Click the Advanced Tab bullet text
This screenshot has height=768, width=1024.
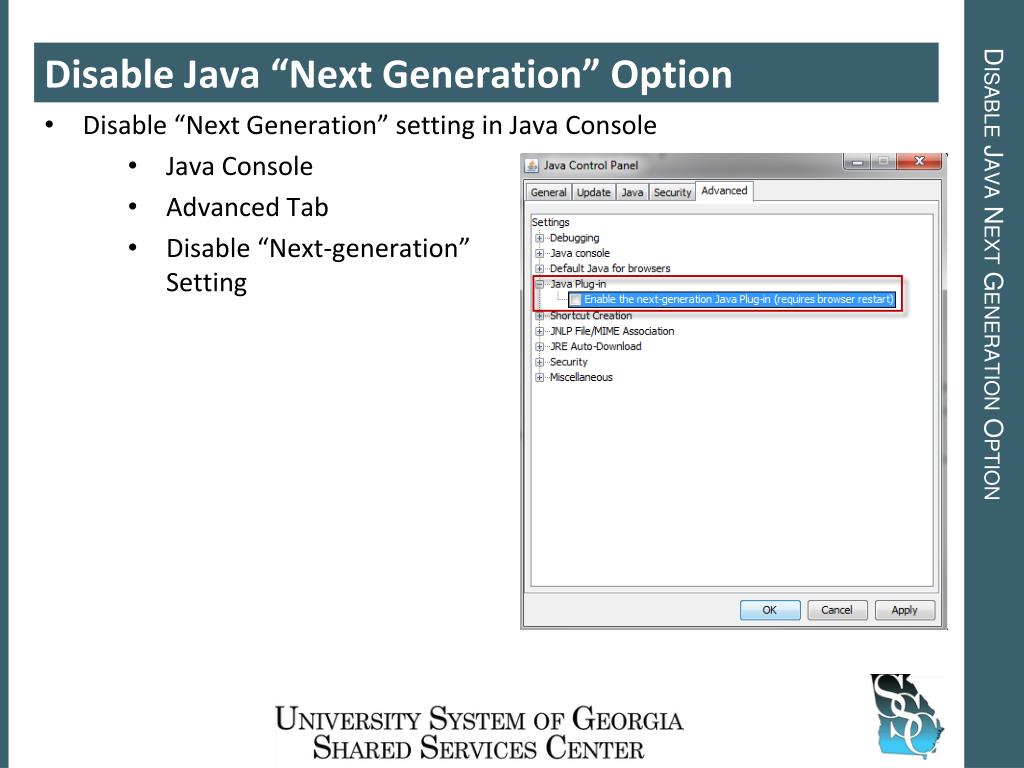pyautogui.click(x=247, y=208)
